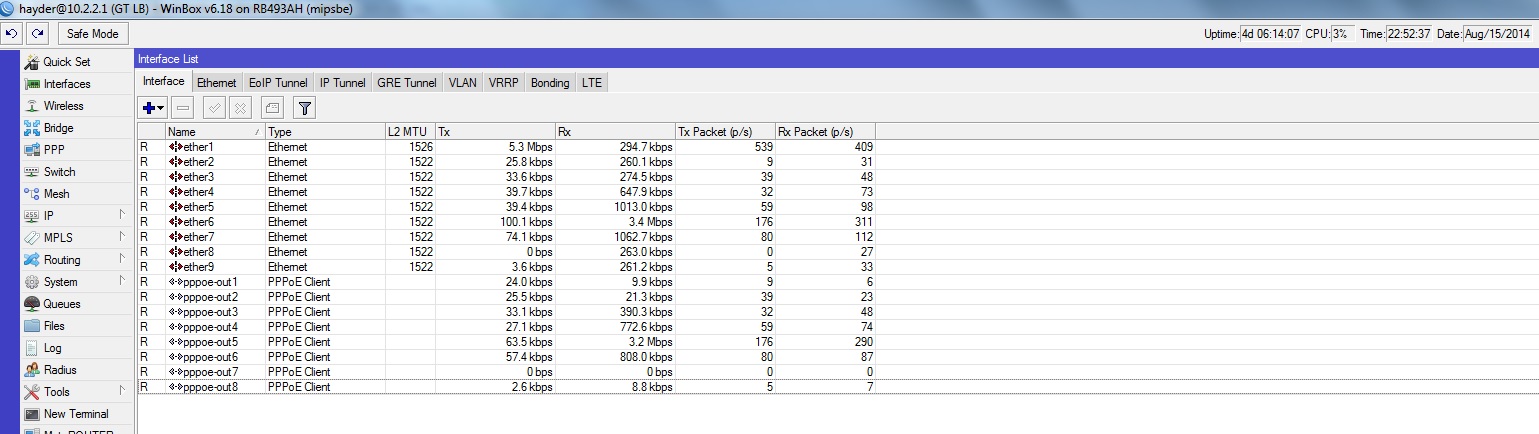The image size is (1539, 434).
Task: Open Files in sidebar
Action: (x=78, y=326)
